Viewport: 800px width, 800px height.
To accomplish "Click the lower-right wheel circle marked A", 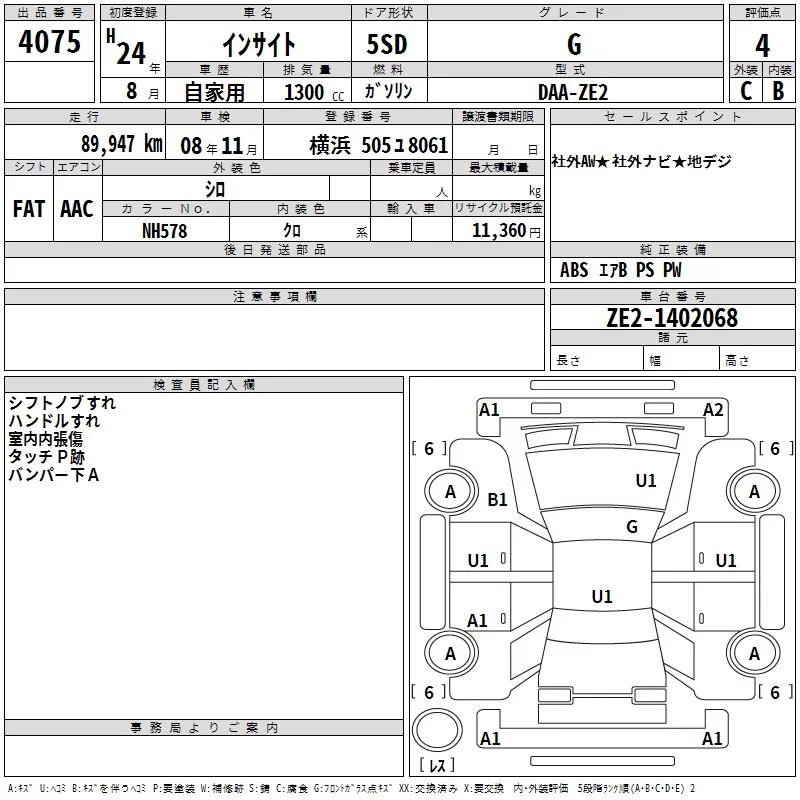I will point(754,653).
